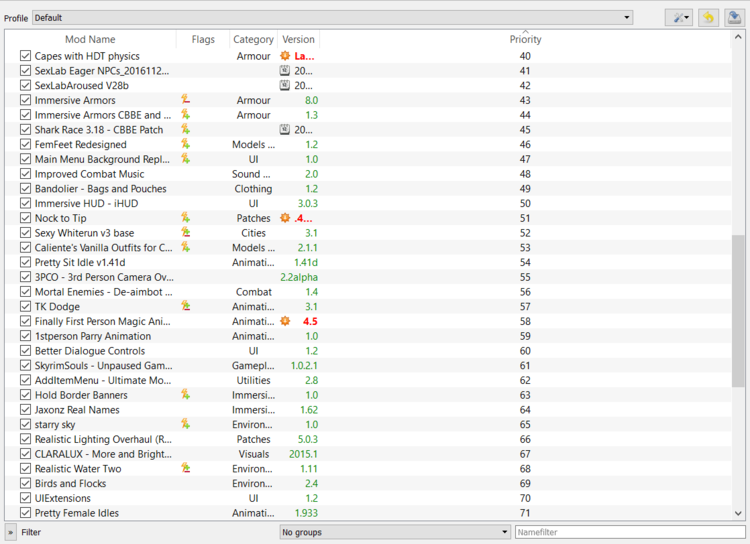The height and width of the screenshot is (544, 750).
Task: Click the Utilities category cell
Action: 254,380
